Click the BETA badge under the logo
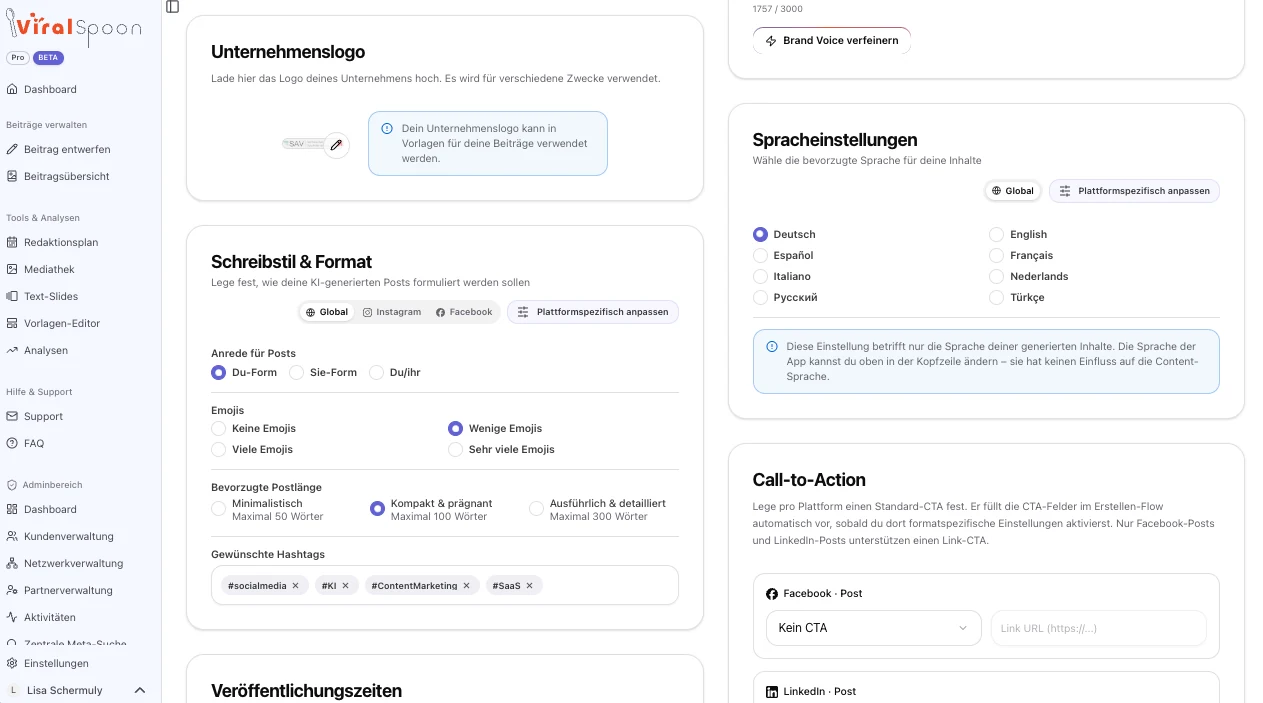 point(48,58)
